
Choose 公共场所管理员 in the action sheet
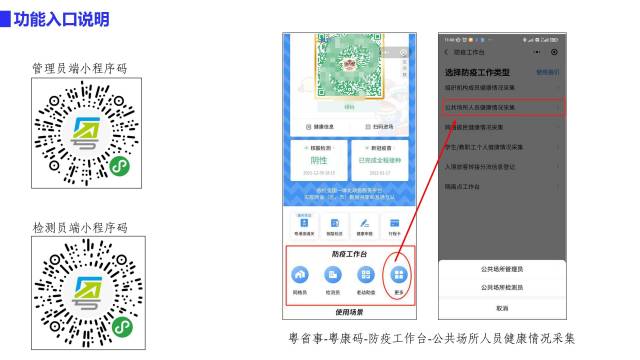(x=502, y=269)
